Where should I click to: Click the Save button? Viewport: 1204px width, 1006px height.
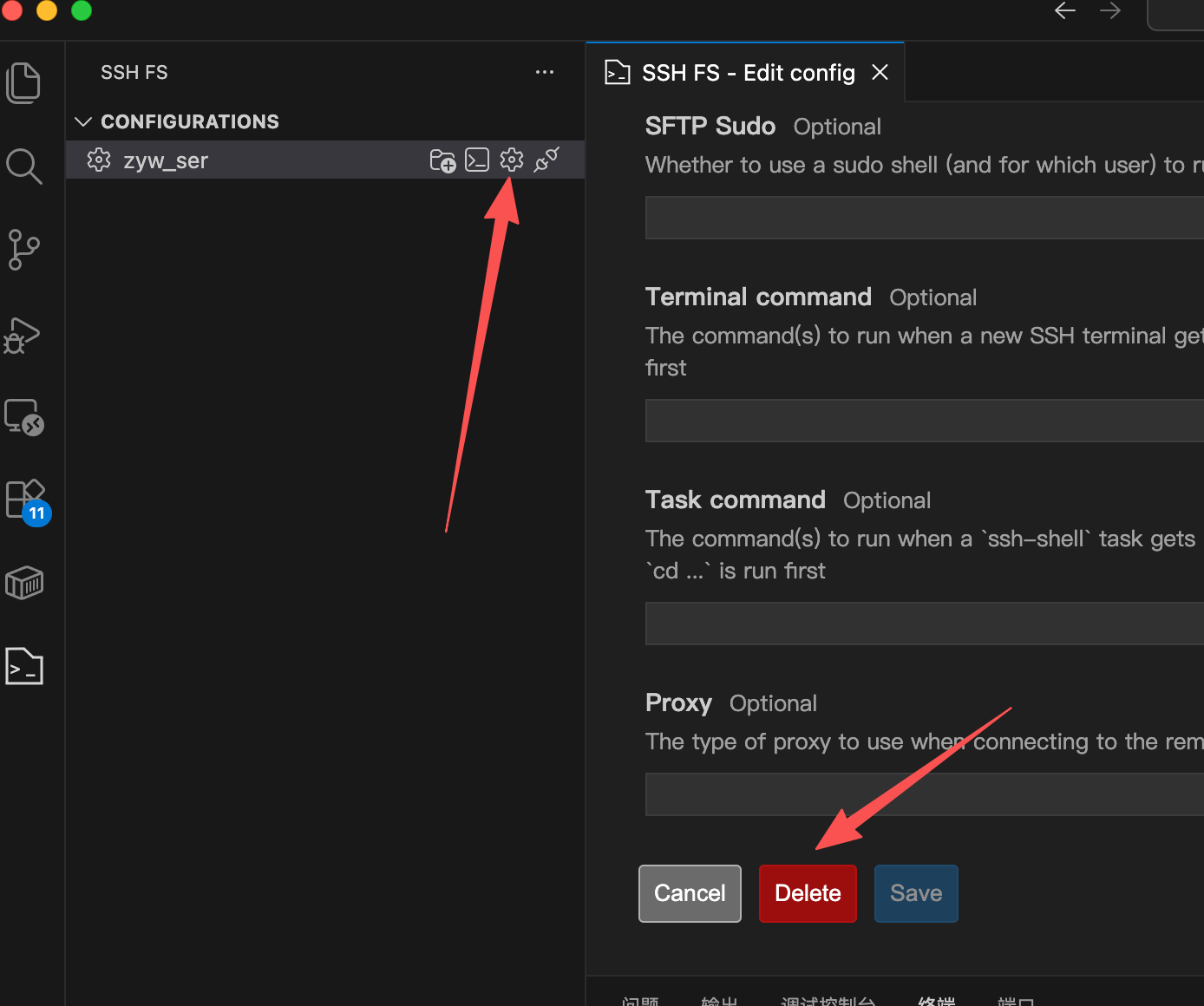coord(916,893)
